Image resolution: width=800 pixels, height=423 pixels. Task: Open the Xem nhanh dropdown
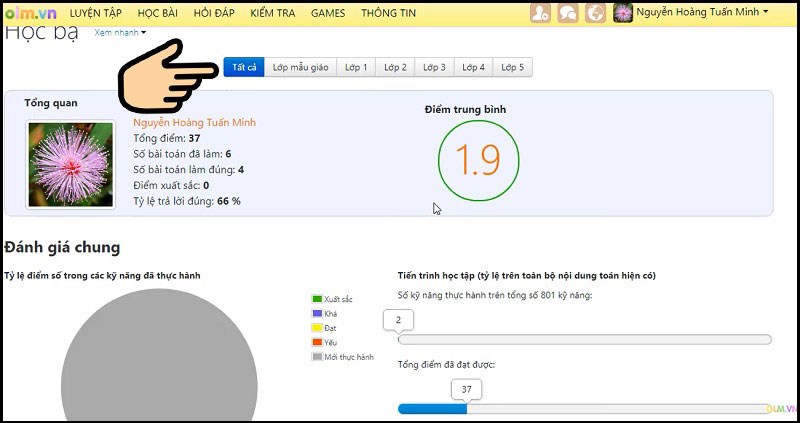[120, 33]
